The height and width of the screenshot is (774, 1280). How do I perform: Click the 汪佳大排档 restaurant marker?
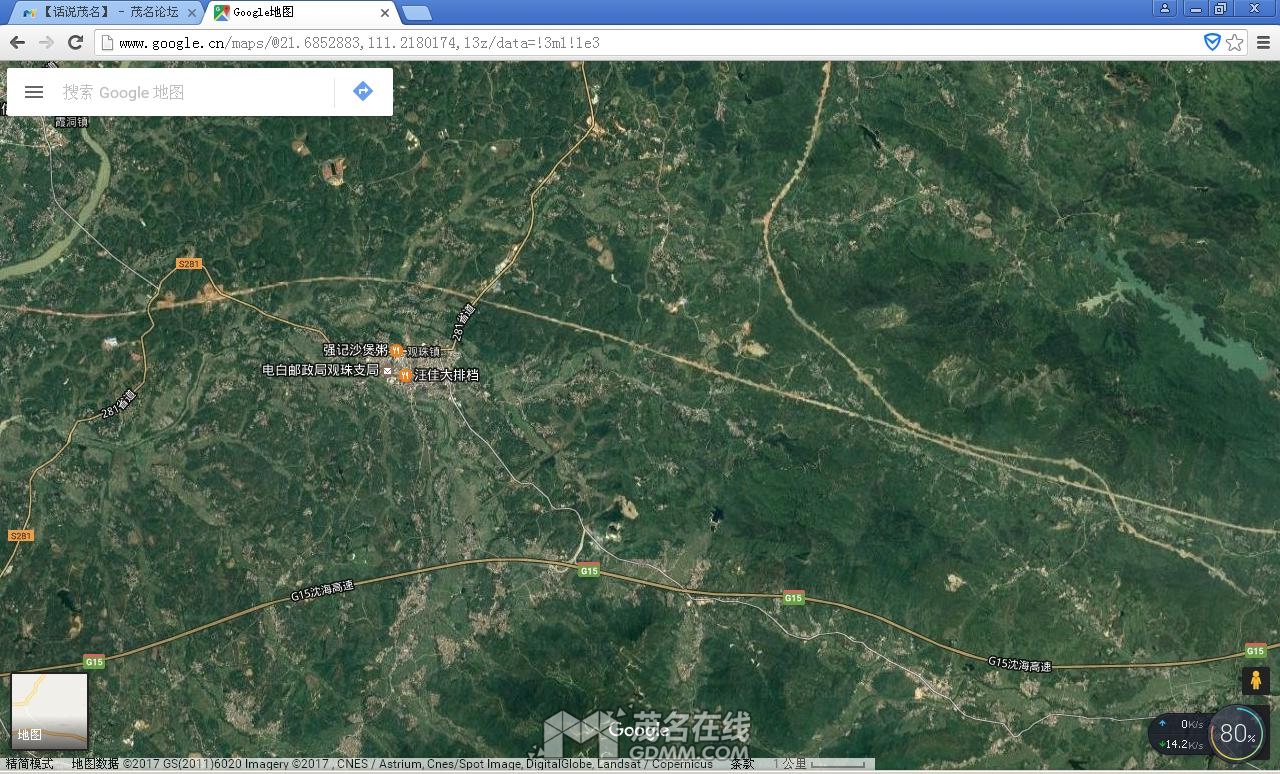405,376
